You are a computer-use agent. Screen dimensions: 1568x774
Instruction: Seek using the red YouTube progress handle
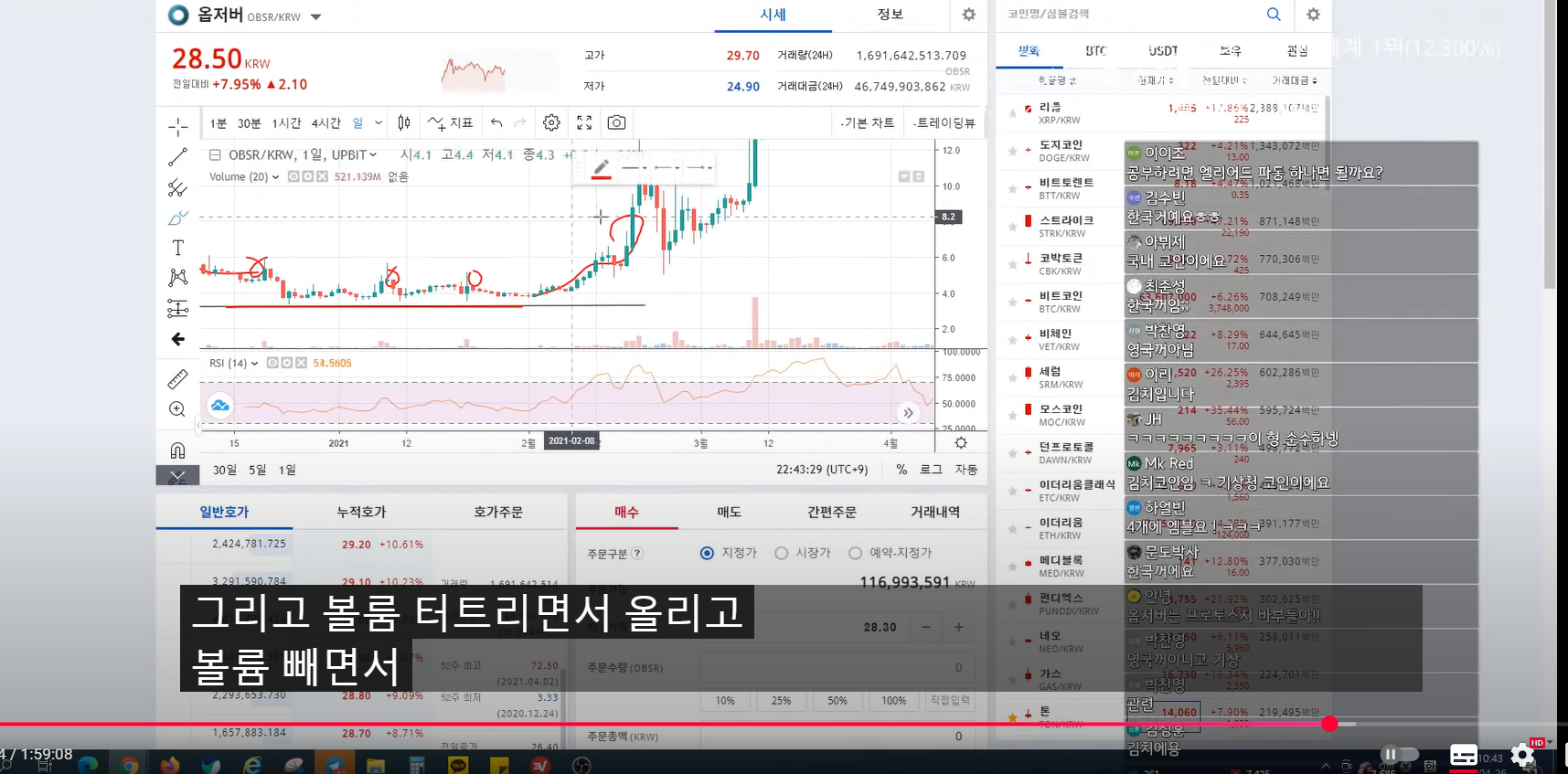click(x=1329, y=724)
